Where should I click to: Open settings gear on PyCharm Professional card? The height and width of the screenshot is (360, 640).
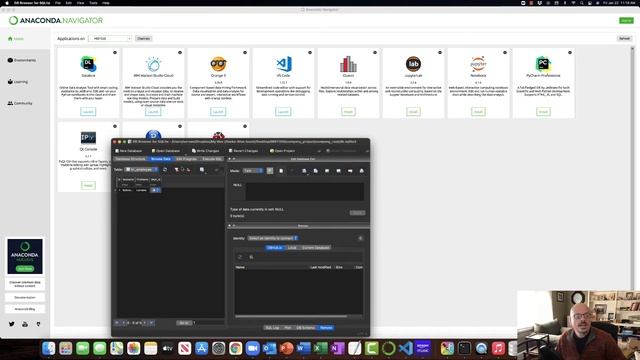pos(570,52)
